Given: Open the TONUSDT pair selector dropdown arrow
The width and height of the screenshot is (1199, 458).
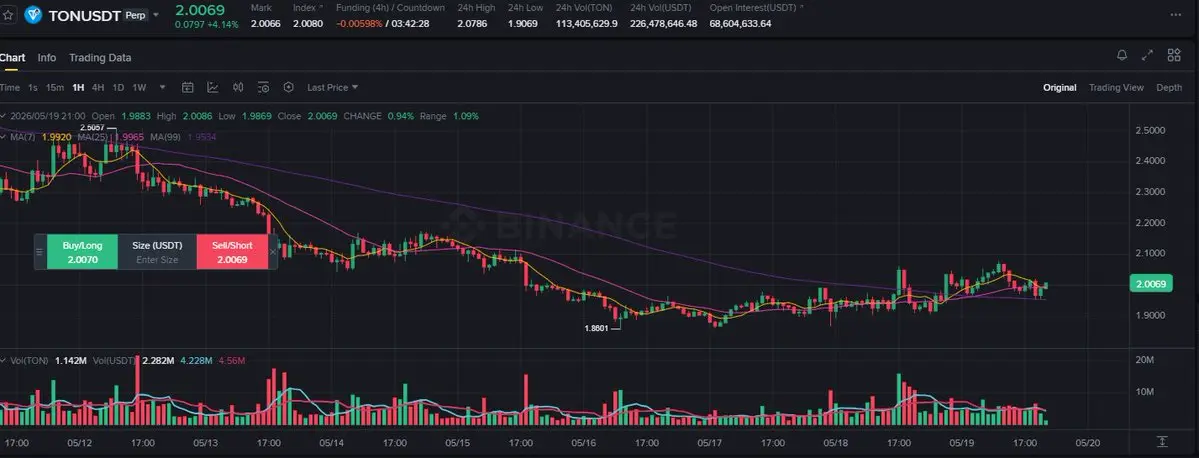Looking at the screenshot, I should tap(157, 15).
